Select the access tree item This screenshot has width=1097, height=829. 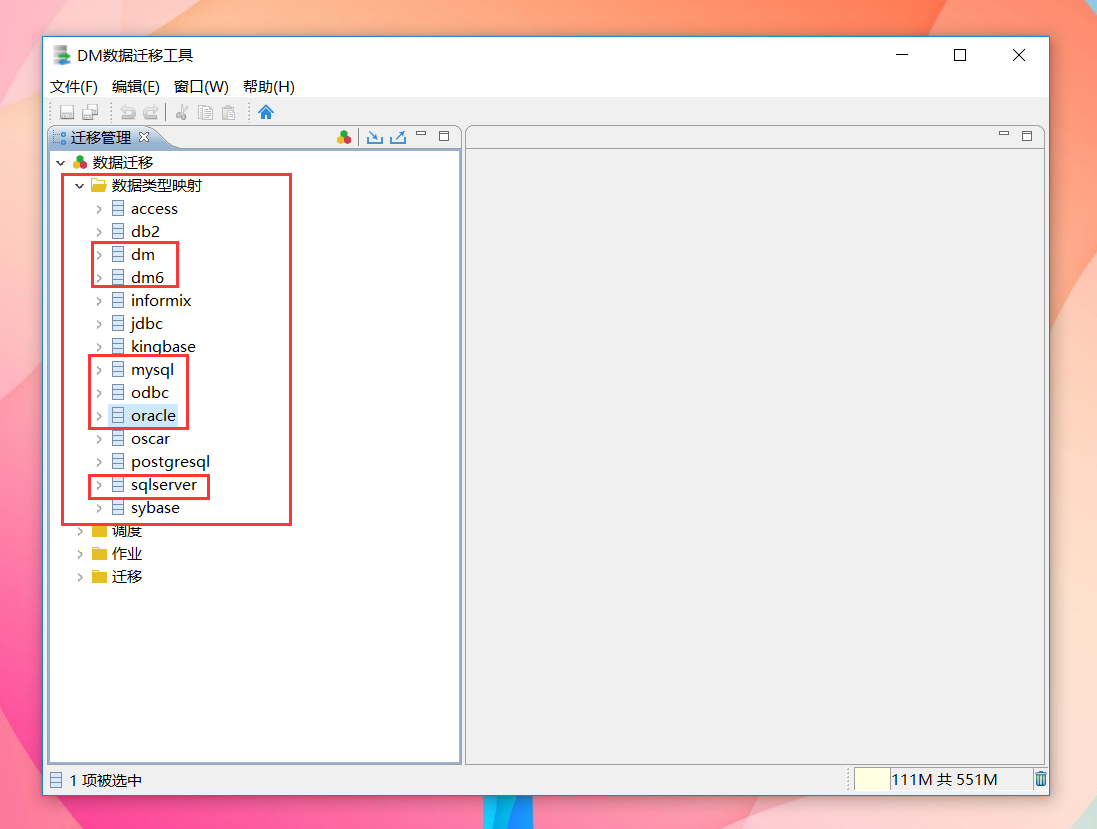(154, 209)
